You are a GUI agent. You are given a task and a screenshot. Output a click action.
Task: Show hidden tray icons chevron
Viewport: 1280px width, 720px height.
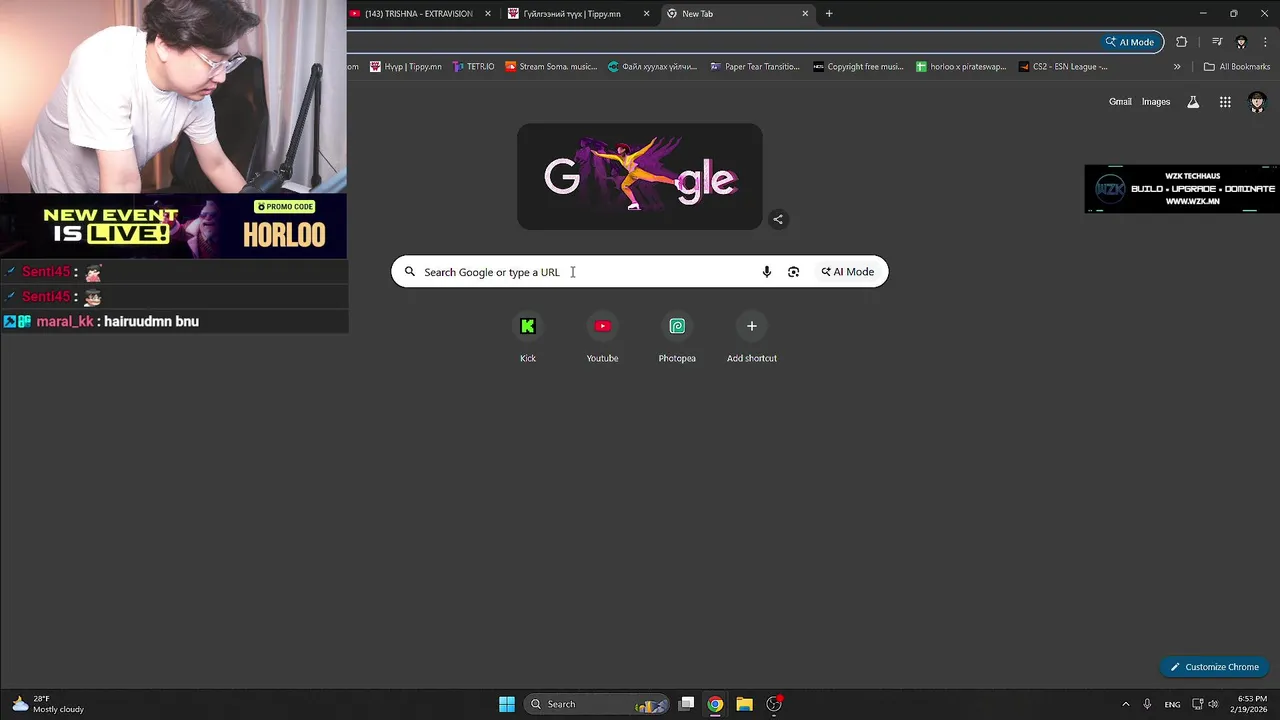click(1125, 704)
